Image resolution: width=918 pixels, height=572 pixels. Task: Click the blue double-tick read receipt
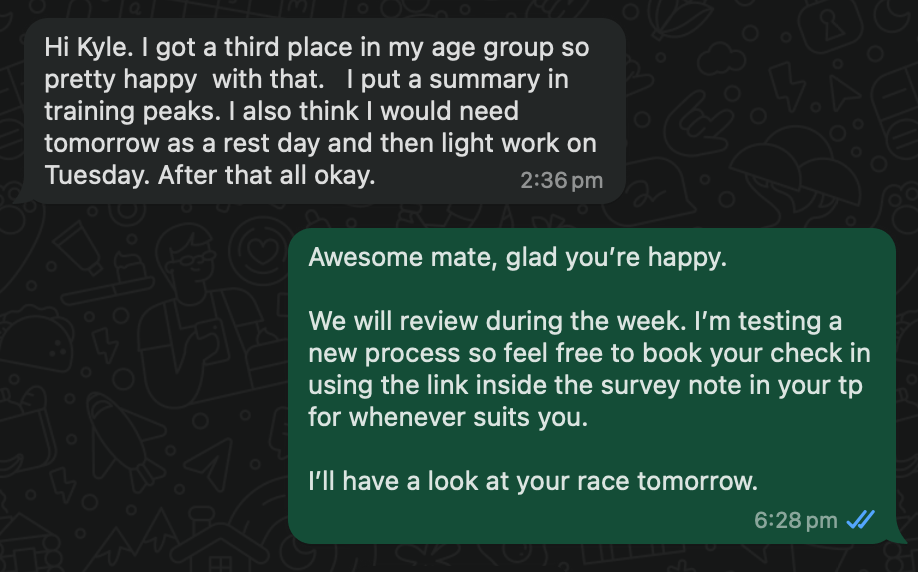[861, 519]
